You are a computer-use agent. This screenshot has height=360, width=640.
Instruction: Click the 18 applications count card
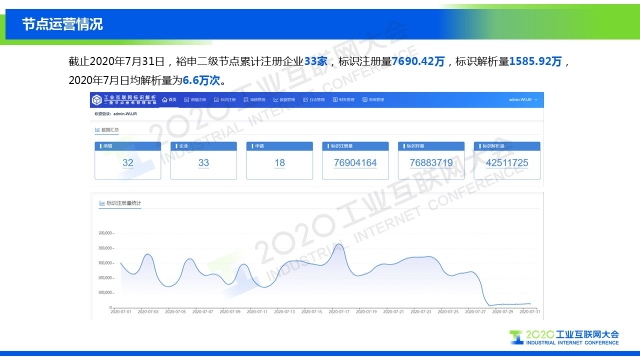coord(280,160)
